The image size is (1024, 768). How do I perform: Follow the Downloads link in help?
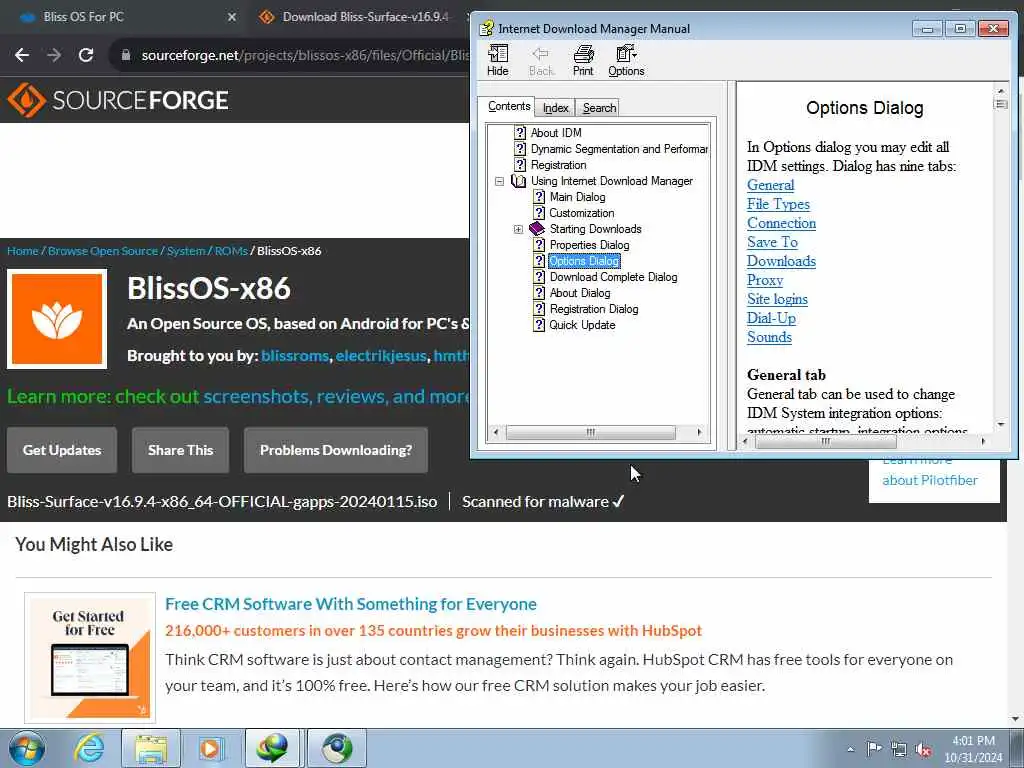pos(782,261)
